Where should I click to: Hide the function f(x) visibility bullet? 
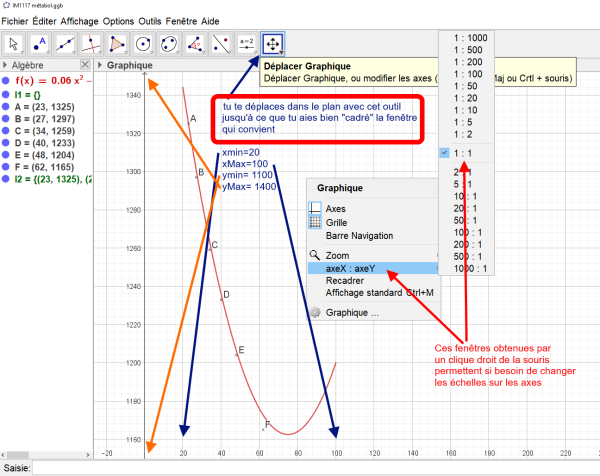[7, 79]
